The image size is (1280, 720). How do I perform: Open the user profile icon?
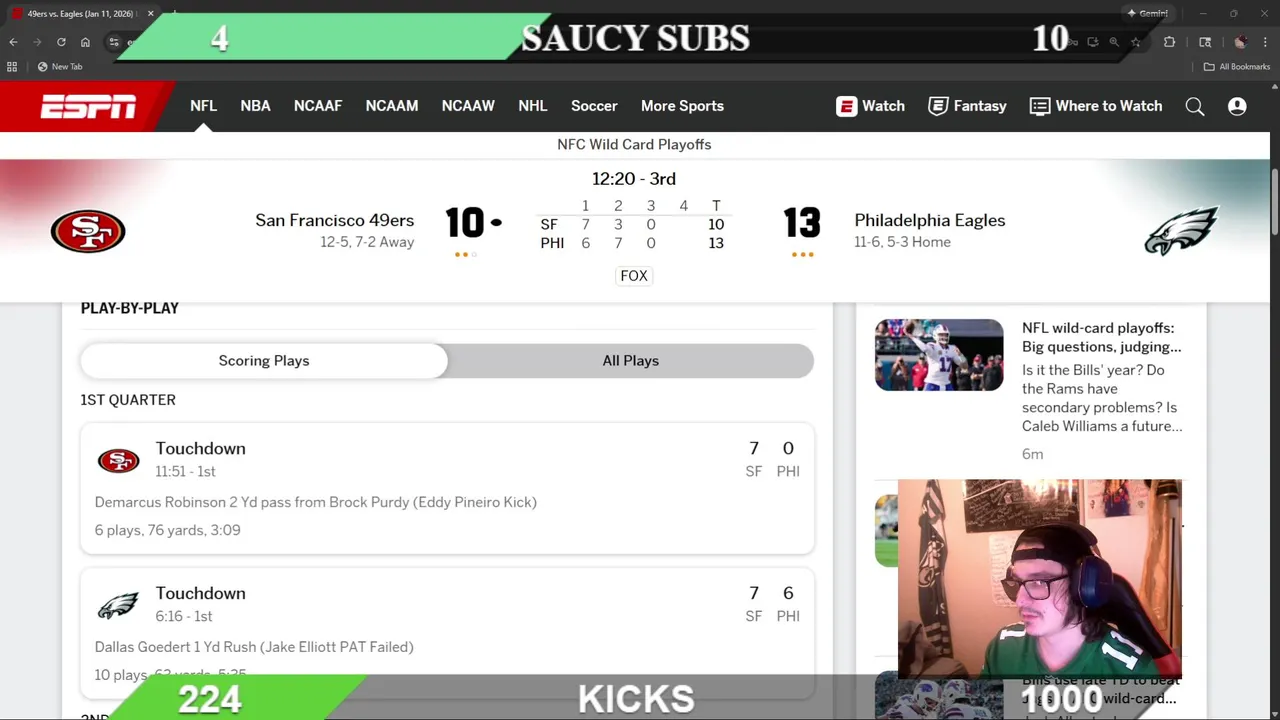pos(1237,106)
